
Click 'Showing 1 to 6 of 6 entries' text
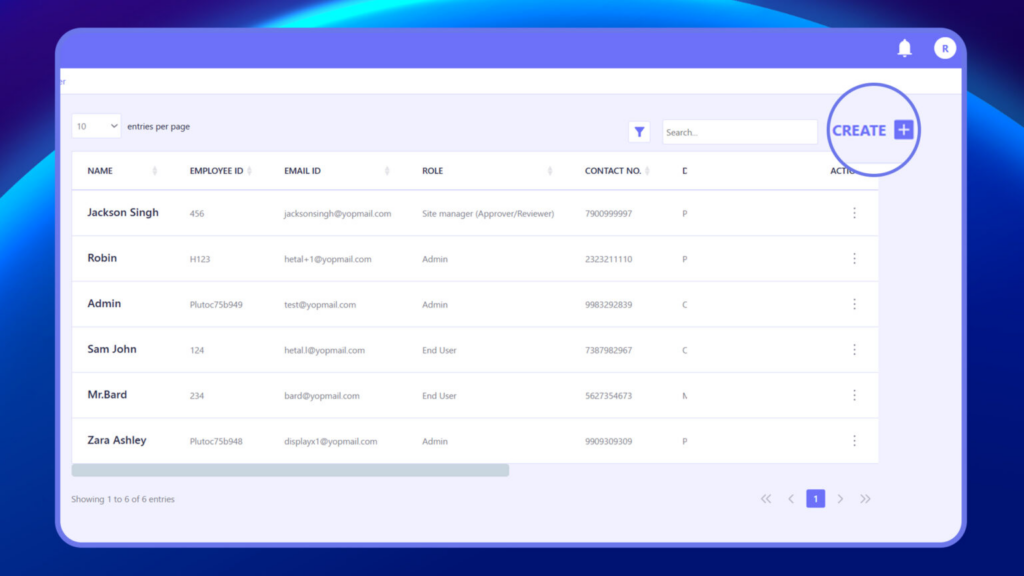click(x=123, y=499)
